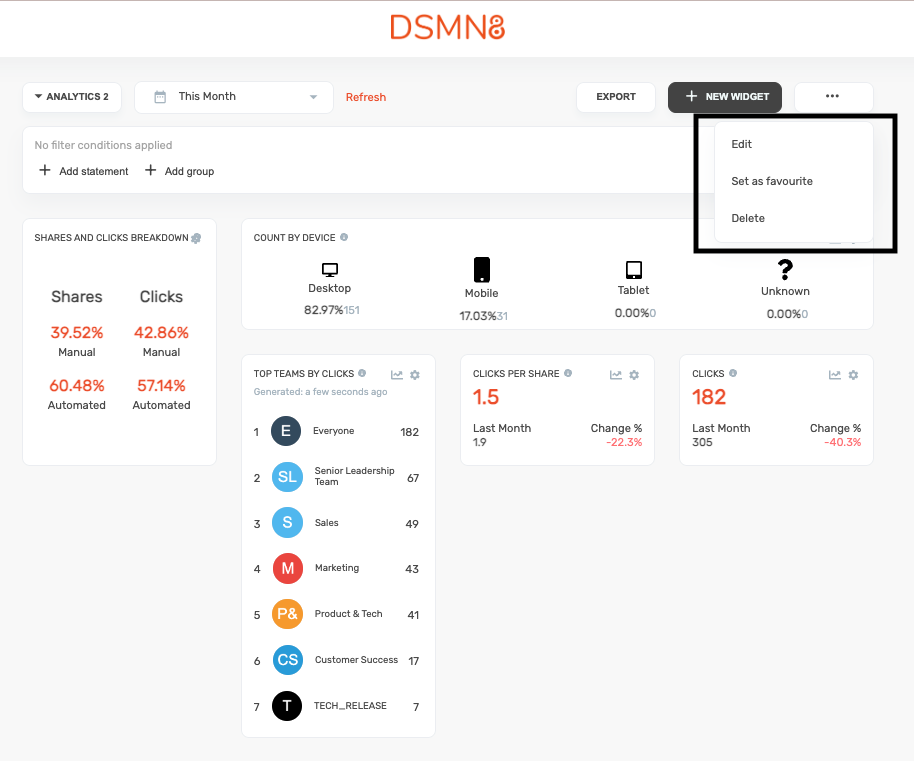Select the Senior Leadership Team name

point(354,476)
